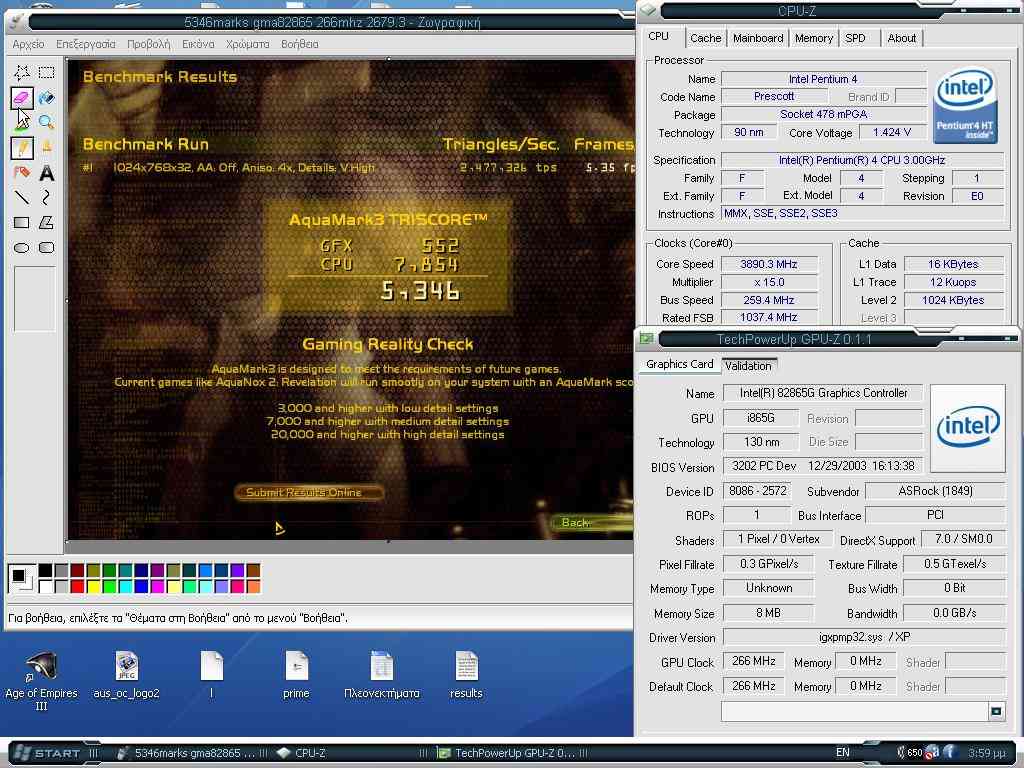This screenshot has width=1024, height=768.
Task: Open Age of Empires III desktop shortcut
Action: click(x=41, y=680)
